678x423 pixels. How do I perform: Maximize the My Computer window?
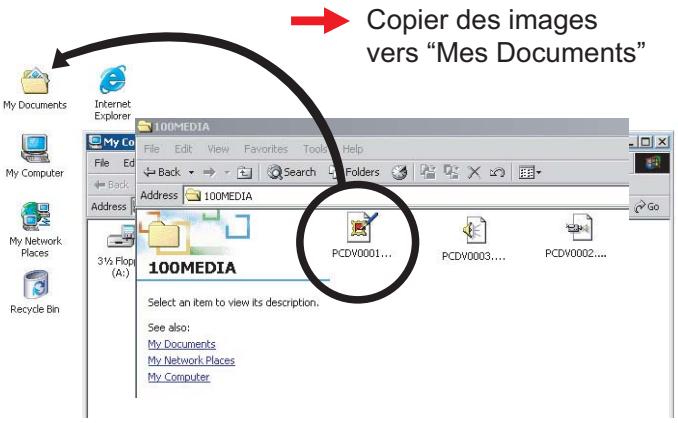646,142
